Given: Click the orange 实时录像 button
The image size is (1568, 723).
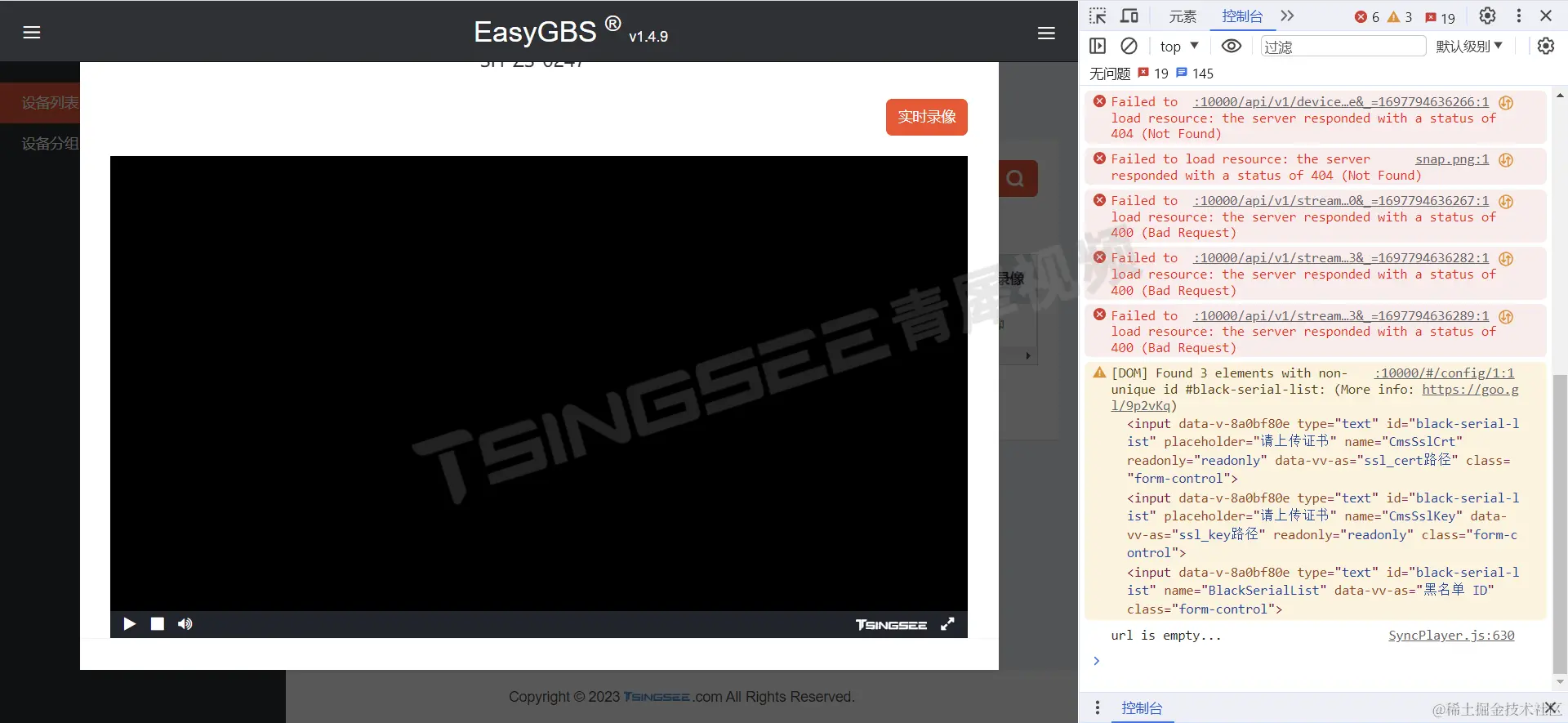Looking at the screenshot, I should point(927,117).
